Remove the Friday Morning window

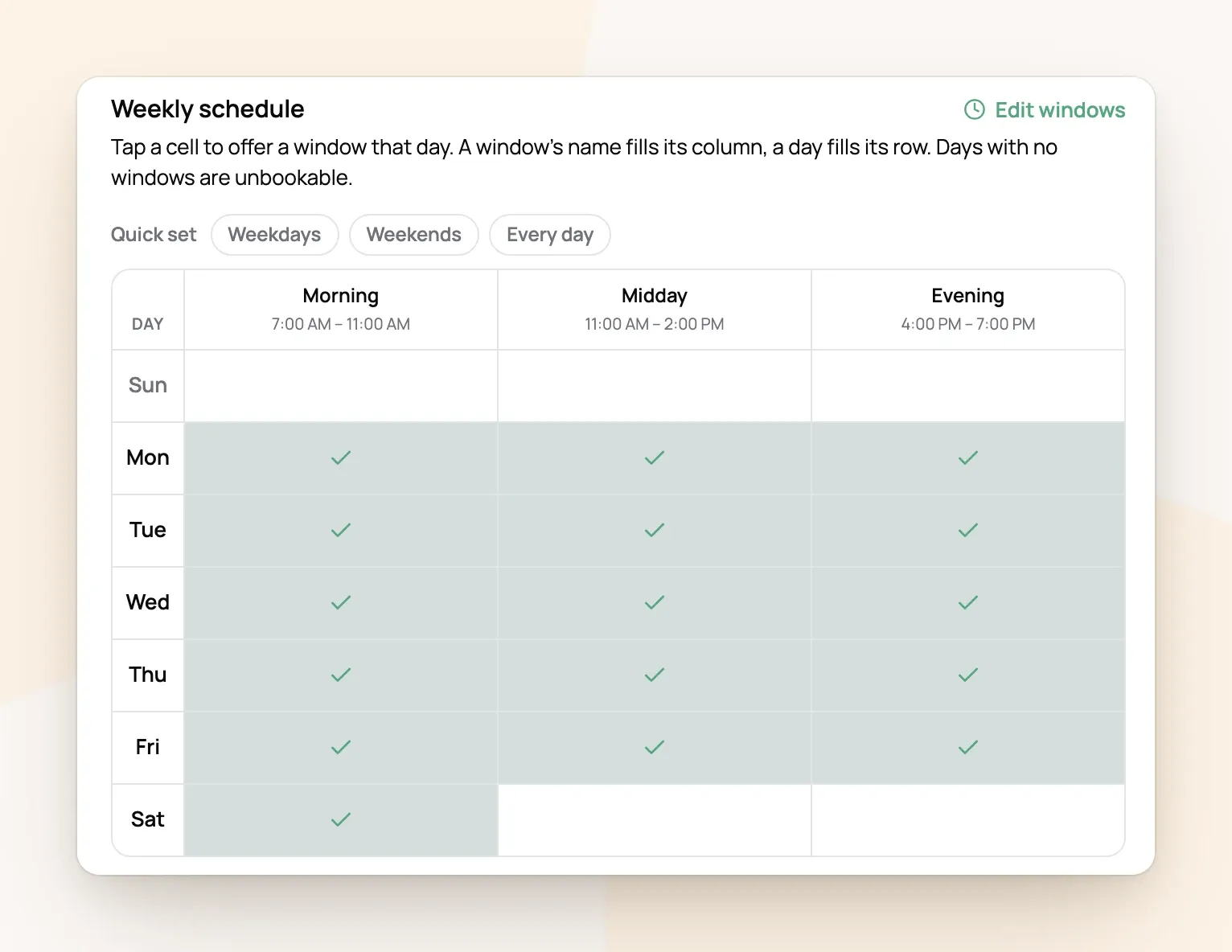coord(341,748)
